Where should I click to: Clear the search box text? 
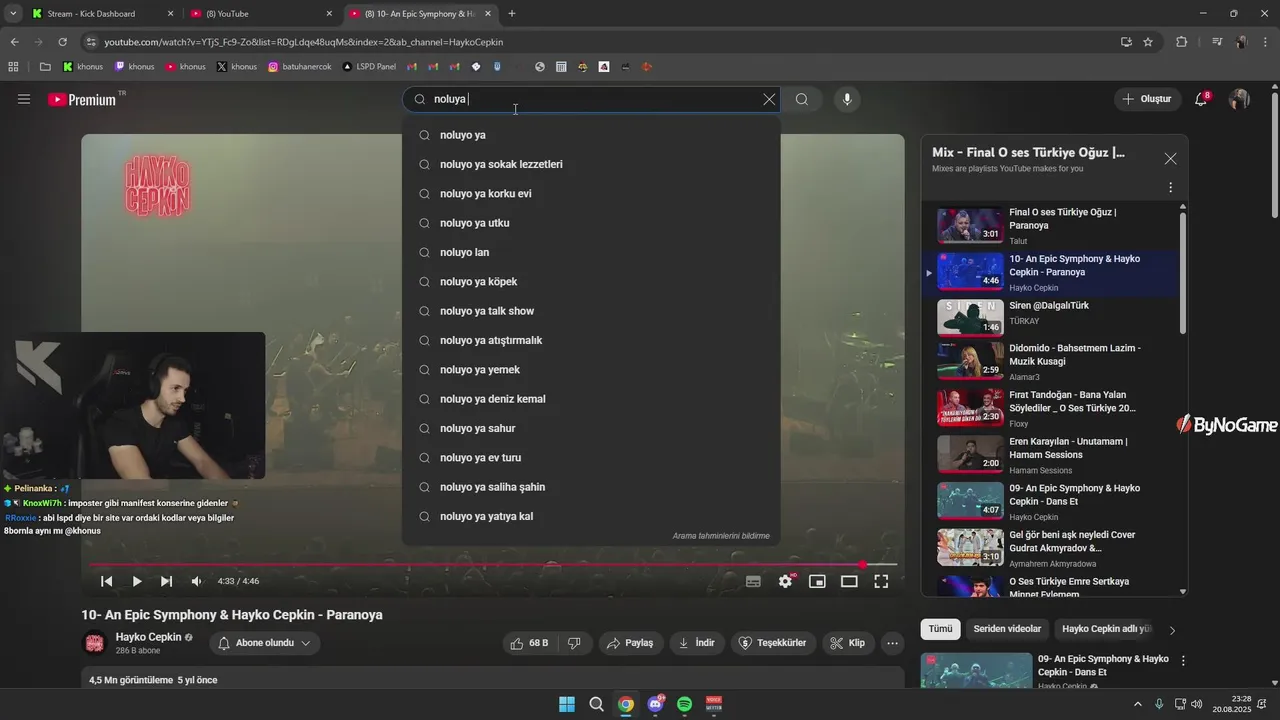tap(769, 99)
